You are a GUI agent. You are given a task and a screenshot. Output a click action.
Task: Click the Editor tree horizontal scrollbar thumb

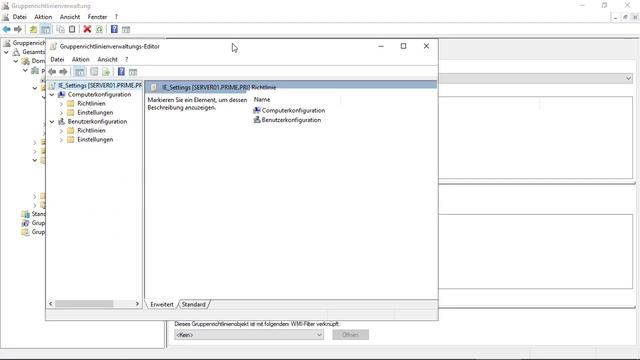pyautogui.click(x=84, y=304)
